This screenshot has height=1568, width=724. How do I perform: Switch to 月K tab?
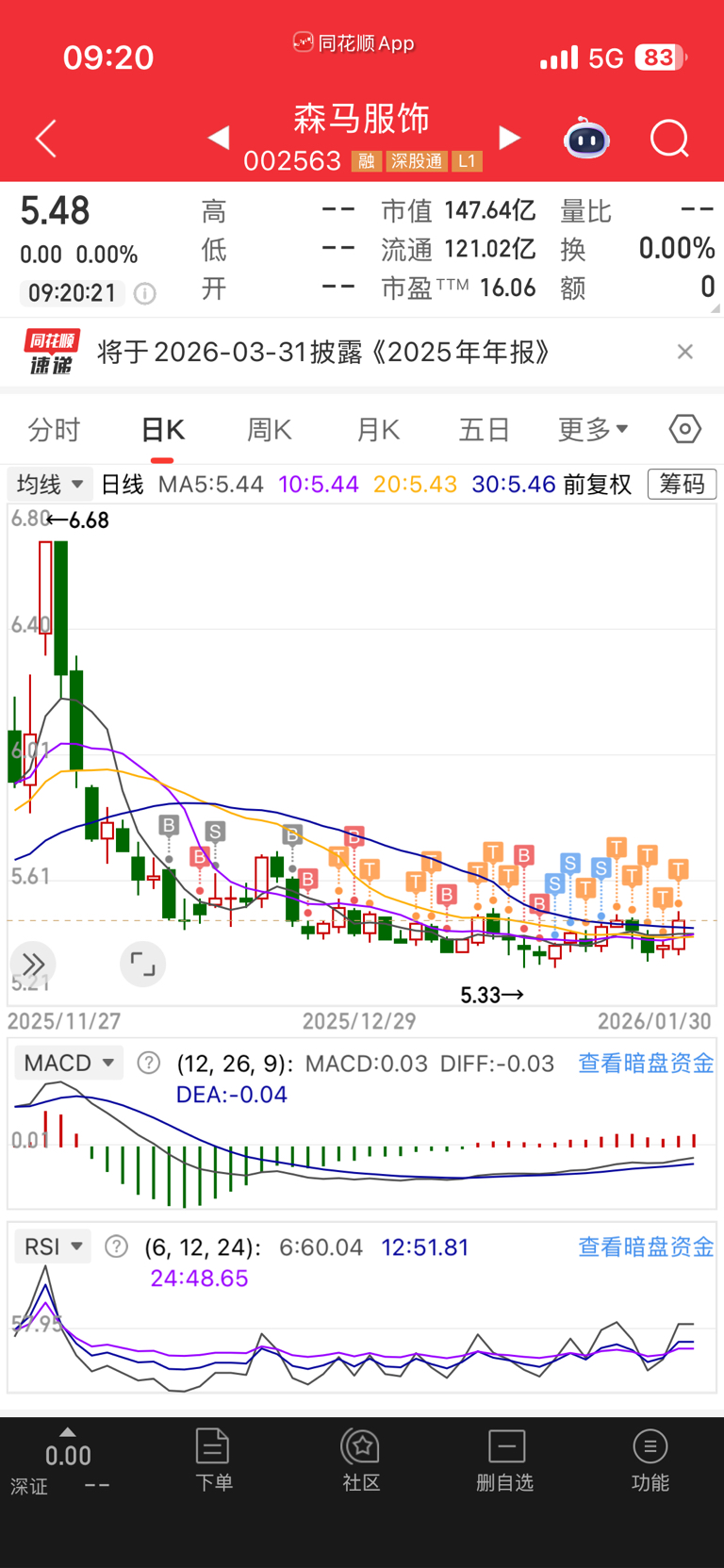click(x=378, y=430)
